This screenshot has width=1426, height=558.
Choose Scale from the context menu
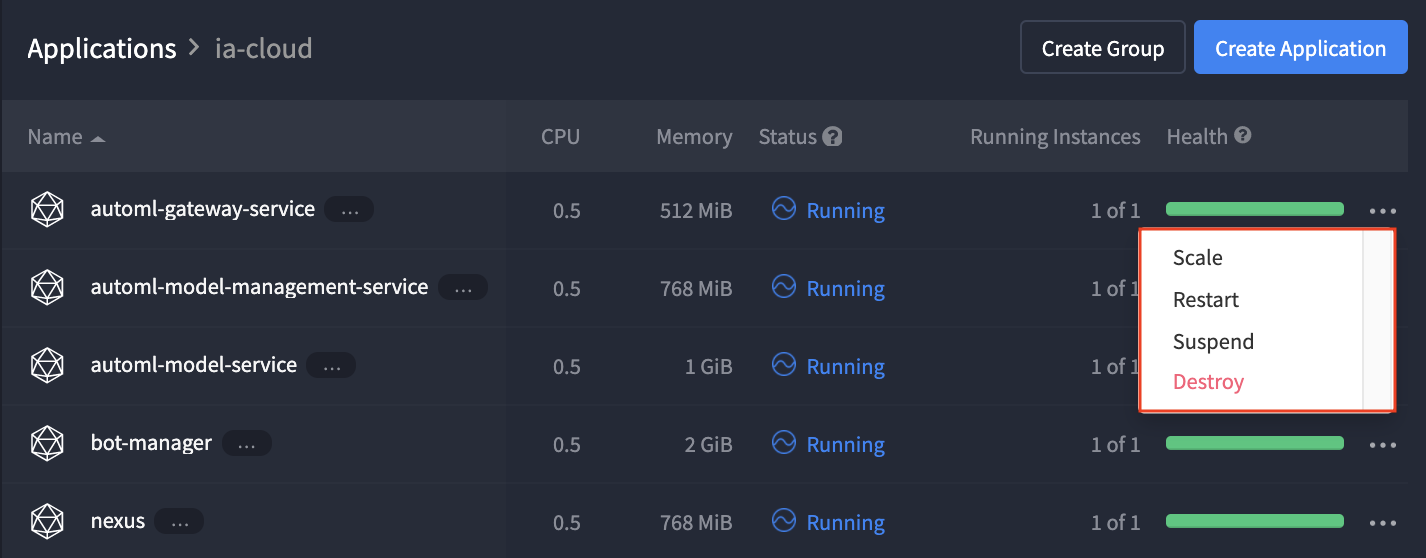tap(1198, 258)
